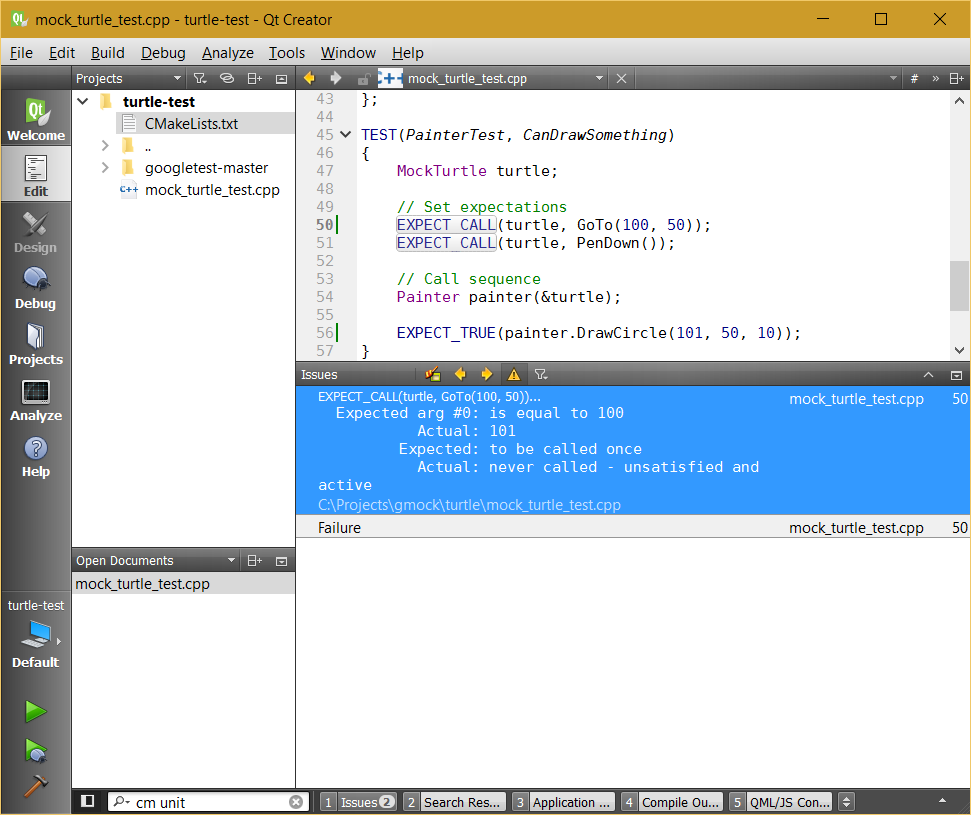Screen dimensions: 971x815
Task: Switch to Debug mode in the sidebar
Action: click(36, 287)
